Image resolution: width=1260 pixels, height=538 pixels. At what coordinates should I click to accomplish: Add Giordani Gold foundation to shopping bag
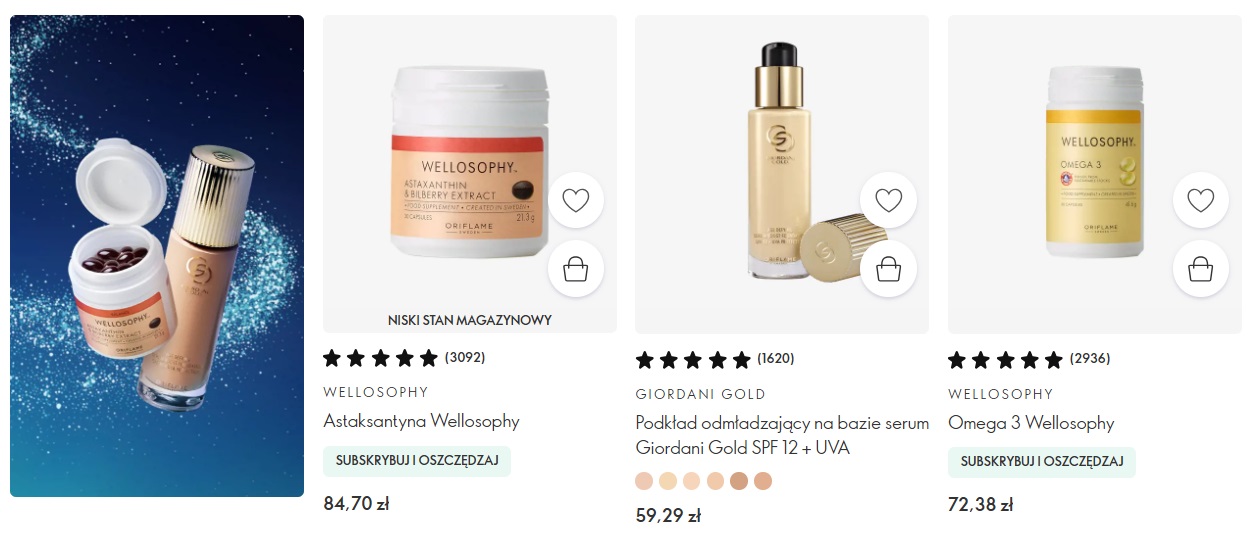[x=889, y=269]
